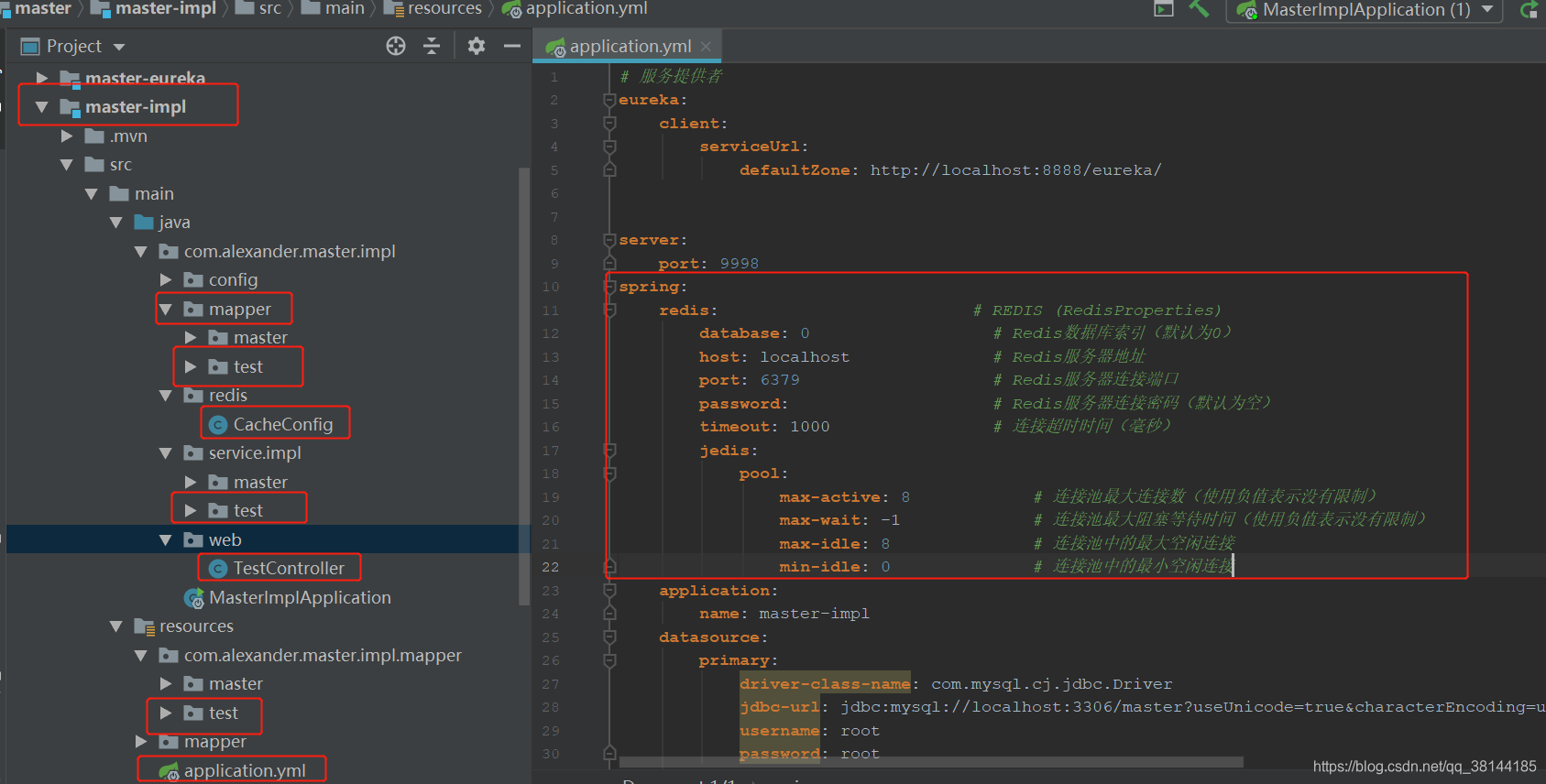Fold the server block on line 8
The width and height of the screenshot is (1546, 784).
tap(609, 240)
